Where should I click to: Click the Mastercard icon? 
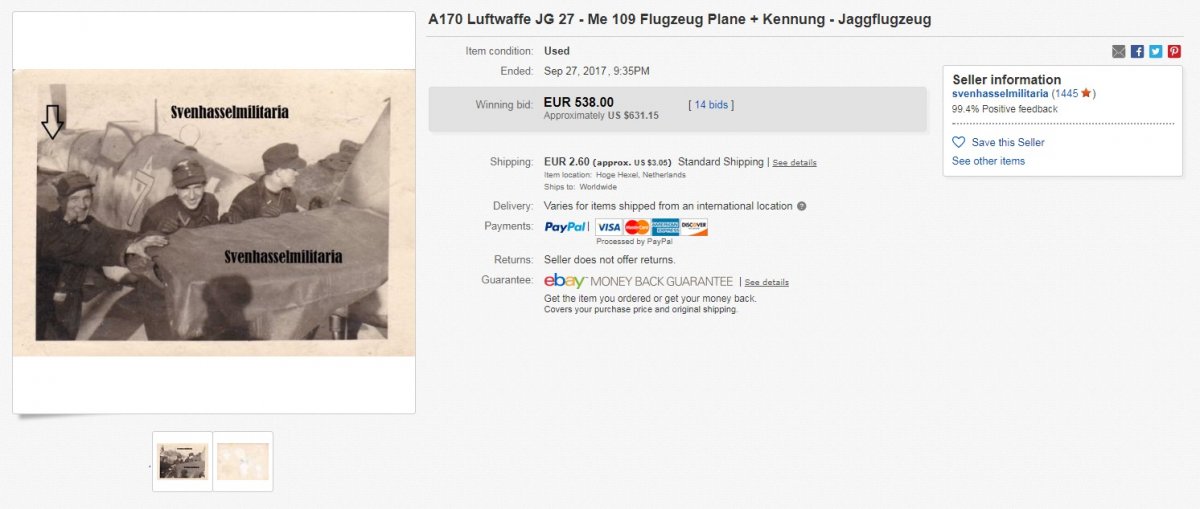637,227
